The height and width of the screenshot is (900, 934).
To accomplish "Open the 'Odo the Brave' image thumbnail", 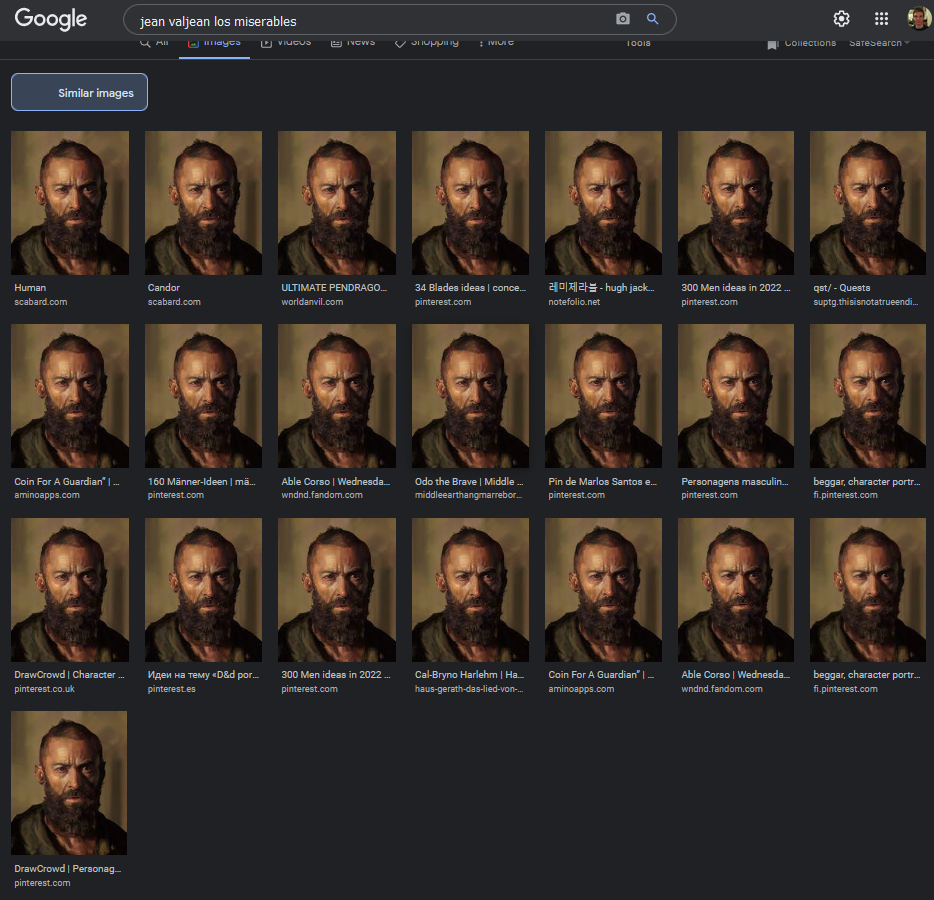I will coord(470,396).
